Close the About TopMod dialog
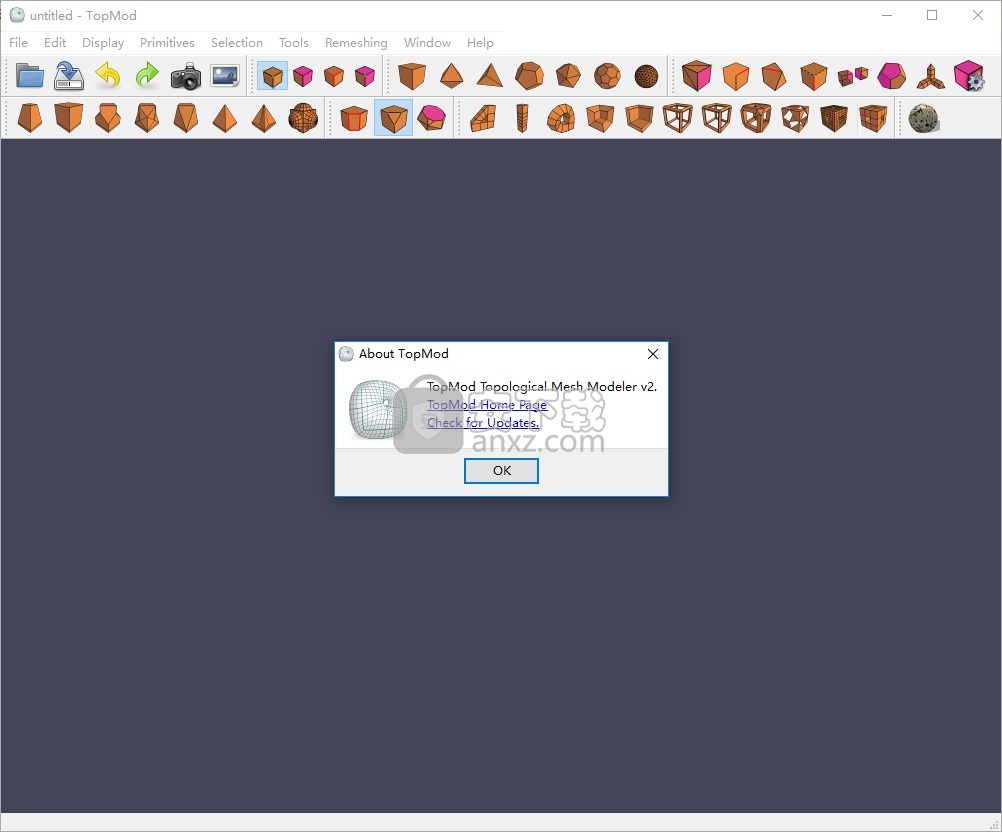The height and width of the screenshot is (832, 1002). coord(652,354)
